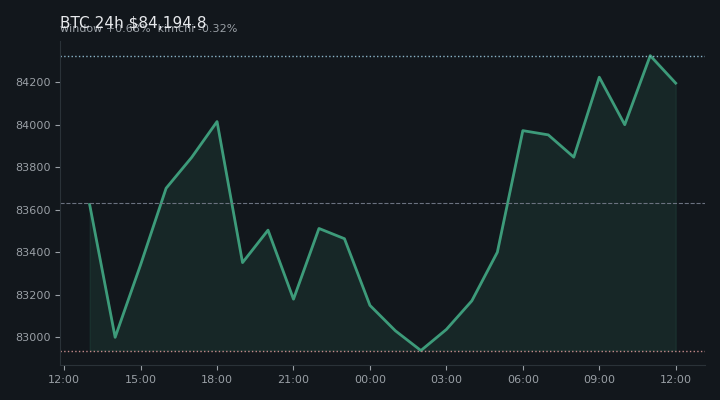Select the 84200 price axis label
Viewport: 720px width, 400px height.
click(33, 83)
